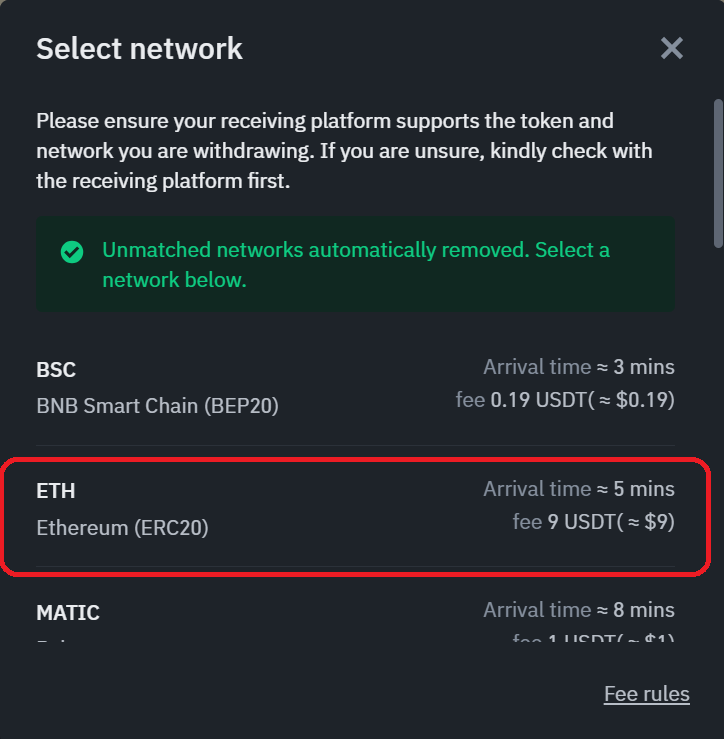Open the Fee rules link
This screenshot has width=724, height=739.
click(x=647, y=694)
